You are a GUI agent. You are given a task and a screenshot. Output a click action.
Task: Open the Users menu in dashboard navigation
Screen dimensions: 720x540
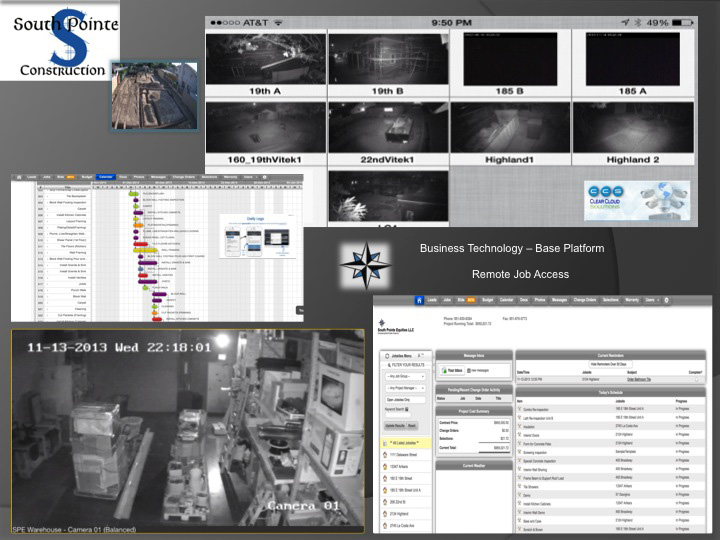652,299
